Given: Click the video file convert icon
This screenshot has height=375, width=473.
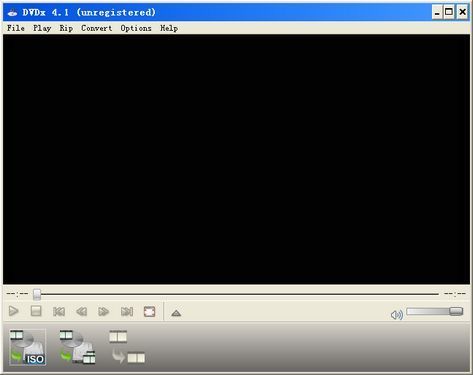Looking at the screenshot, I should [x=127, y=347].
